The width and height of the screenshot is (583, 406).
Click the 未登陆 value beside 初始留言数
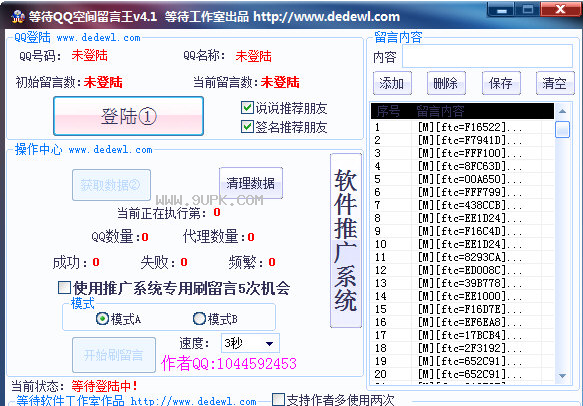[x=103, y=82]
